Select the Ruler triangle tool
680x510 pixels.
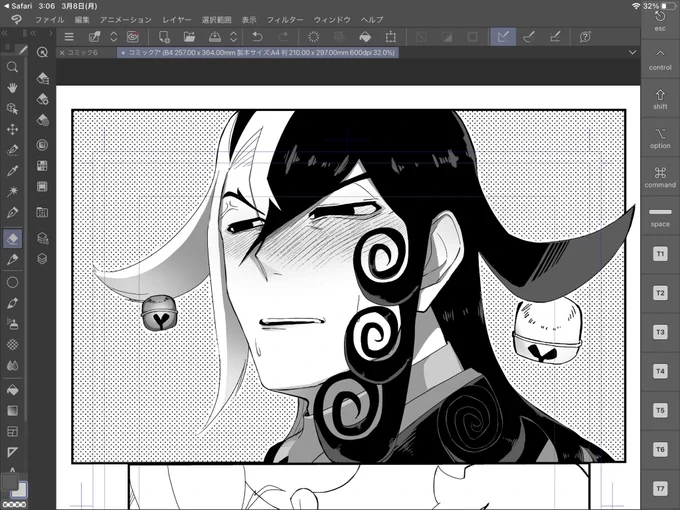tap(13, 452)
